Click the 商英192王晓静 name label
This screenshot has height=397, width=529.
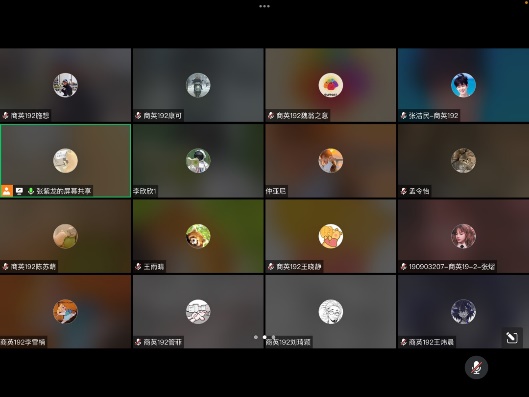tap(299, 267)
